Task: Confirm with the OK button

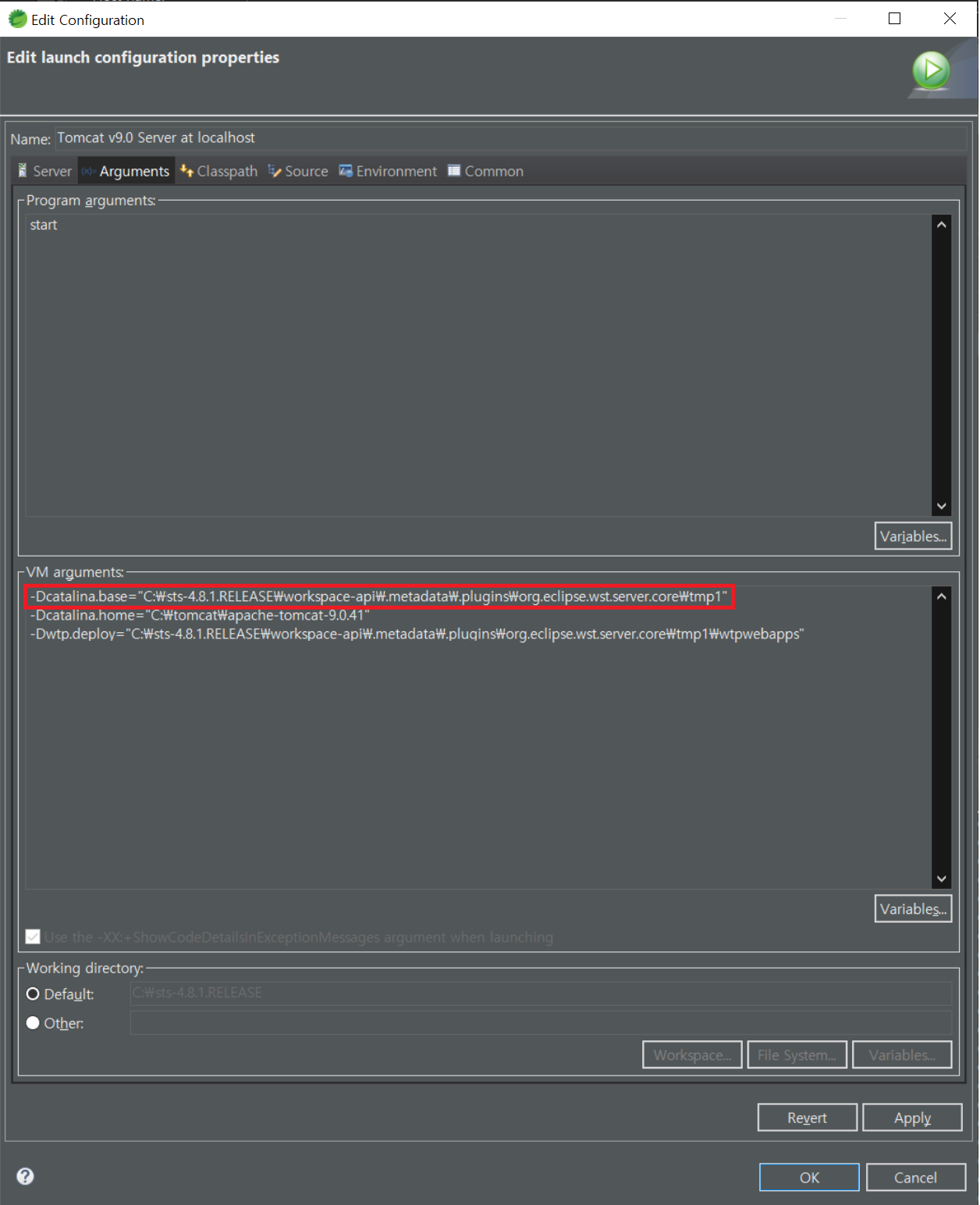Action: click(x=809, y=1177)
